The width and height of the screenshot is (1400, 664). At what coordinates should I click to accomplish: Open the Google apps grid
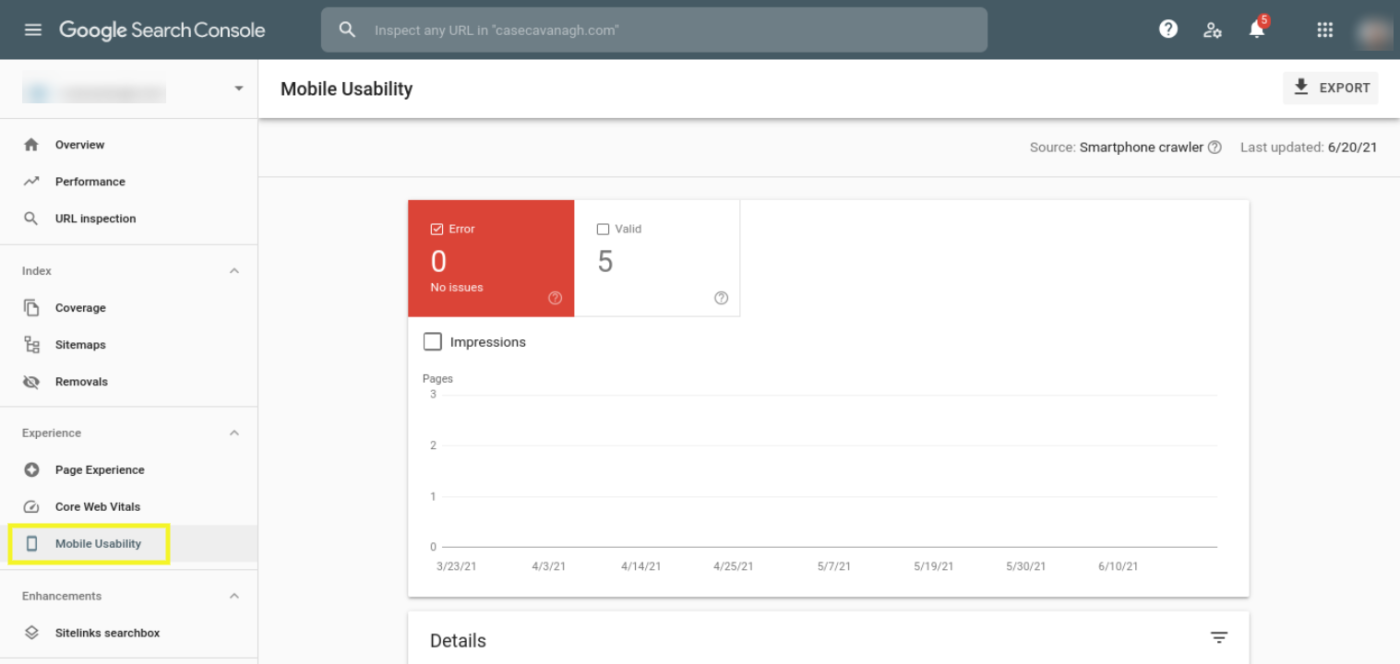pos(1325,30)
